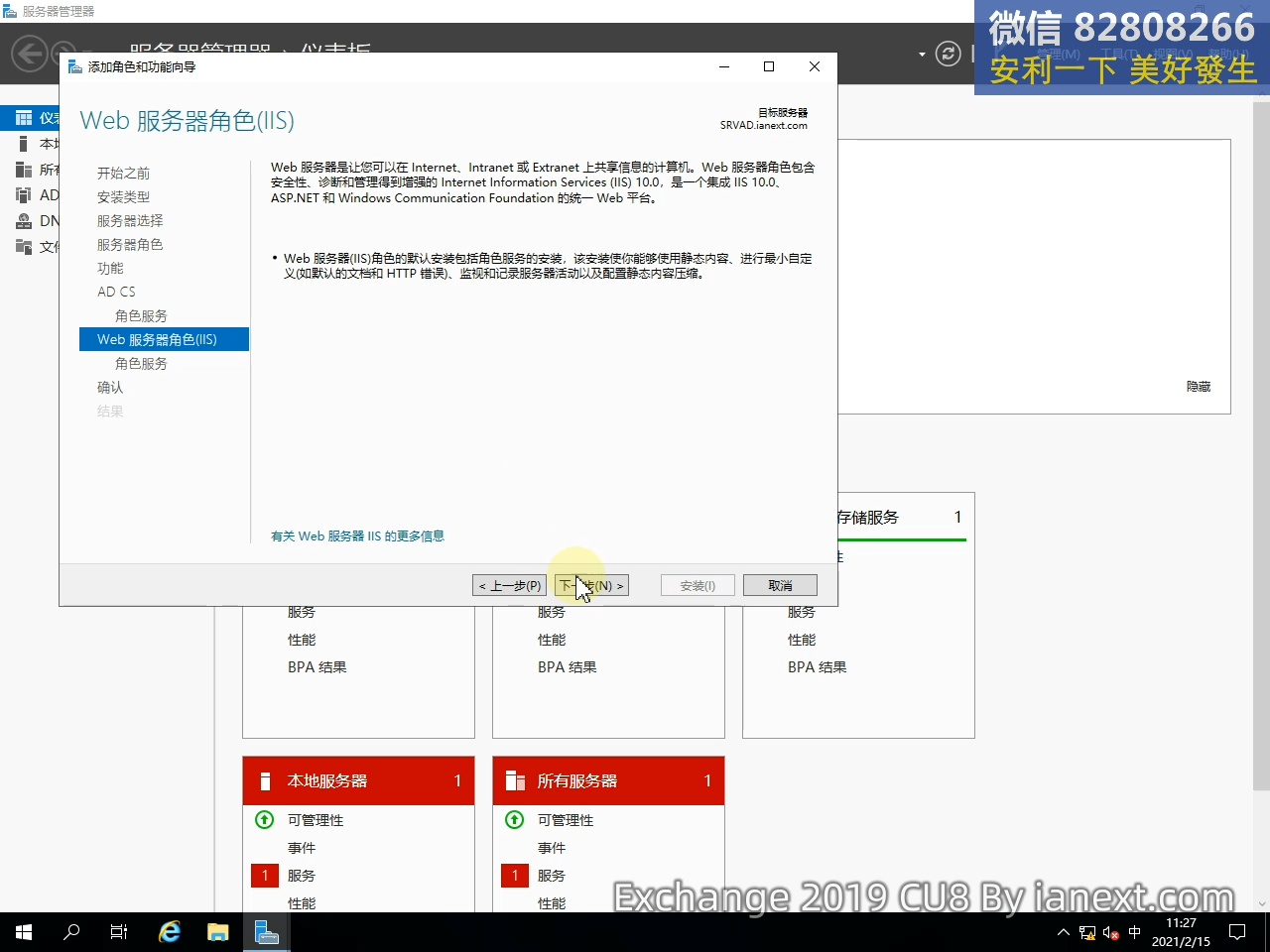Viewport: 1270px width, 952px height.
Task: Click the 本地服务器 tile server icon
Action: tap(265, 781)
